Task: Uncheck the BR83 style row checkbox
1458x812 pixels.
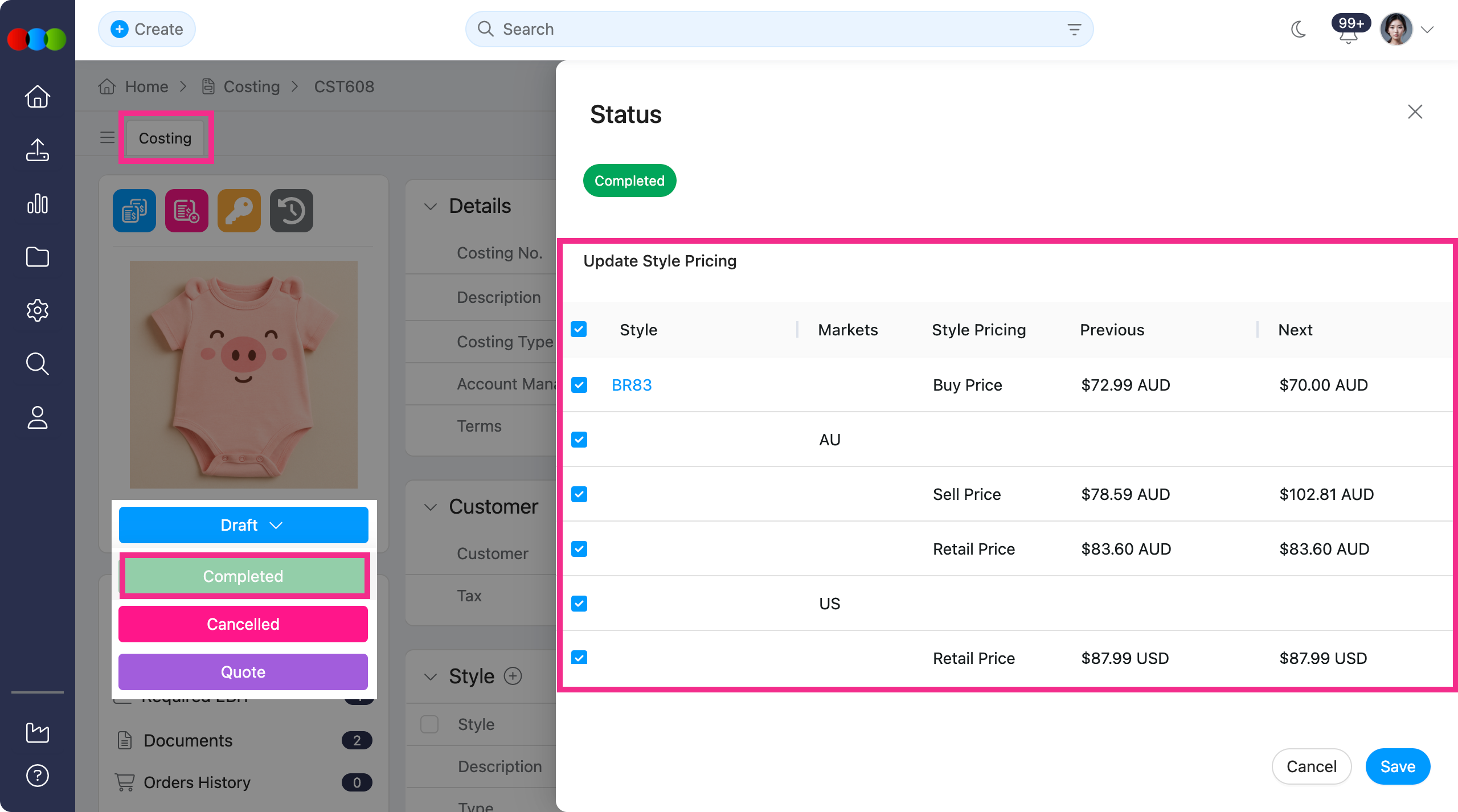Action: [579, 385]
